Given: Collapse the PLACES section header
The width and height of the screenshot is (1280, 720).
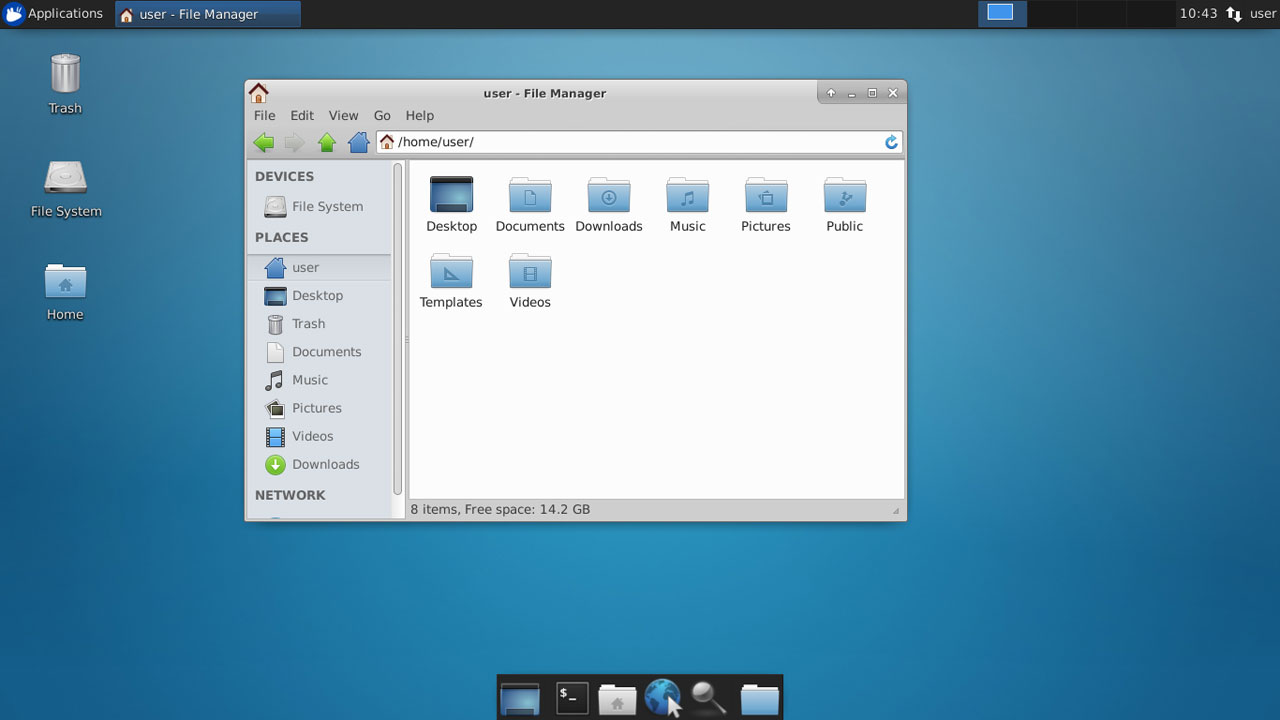Looking at the screenshot, I should pyautogui.click(x=283, y=237).
